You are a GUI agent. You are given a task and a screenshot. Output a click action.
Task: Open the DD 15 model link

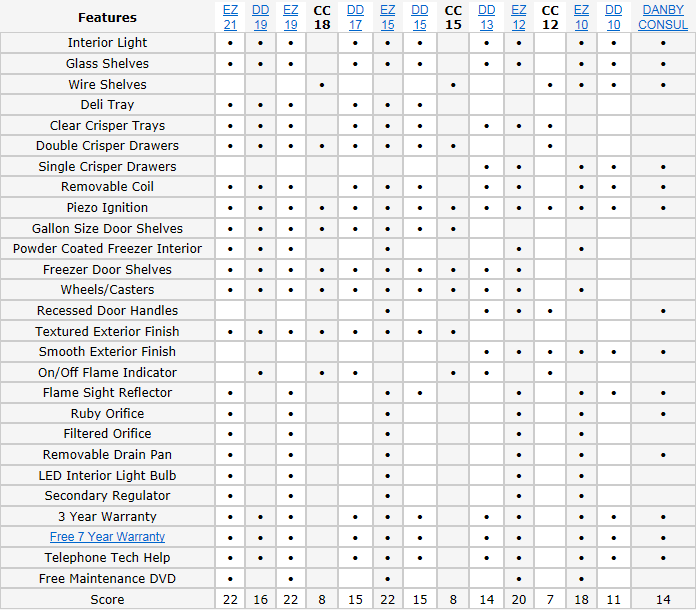point(420,17)
